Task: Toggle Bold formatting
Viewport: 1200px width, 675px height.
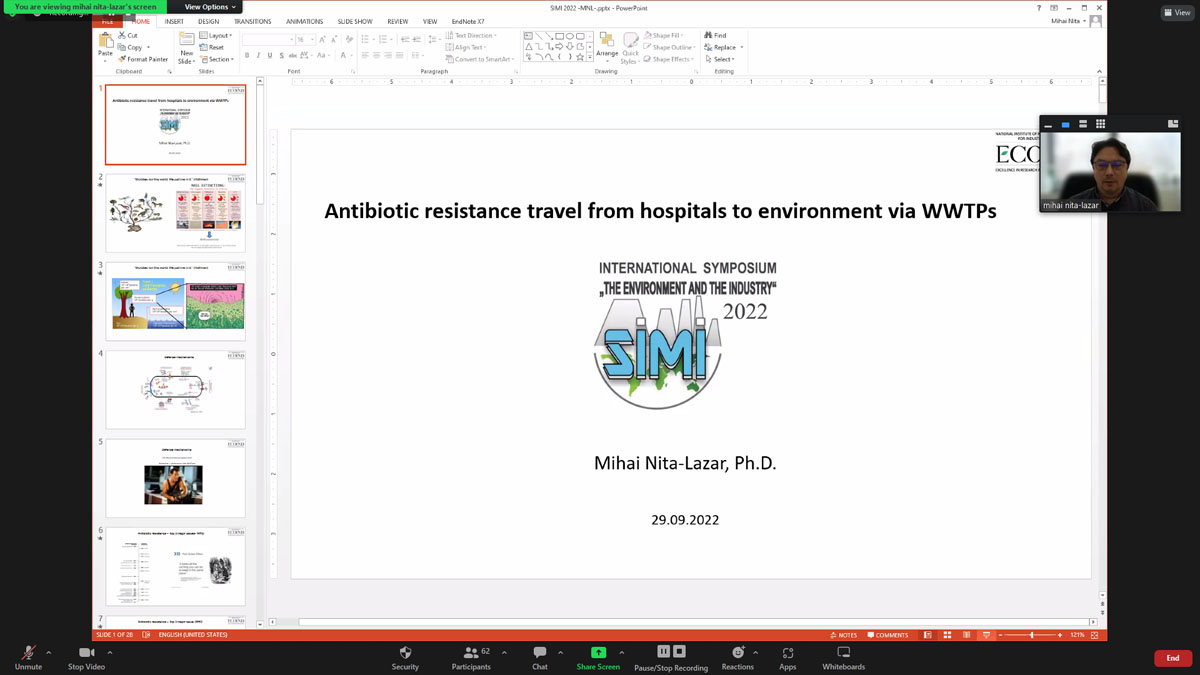Action: tap(247, 56)
